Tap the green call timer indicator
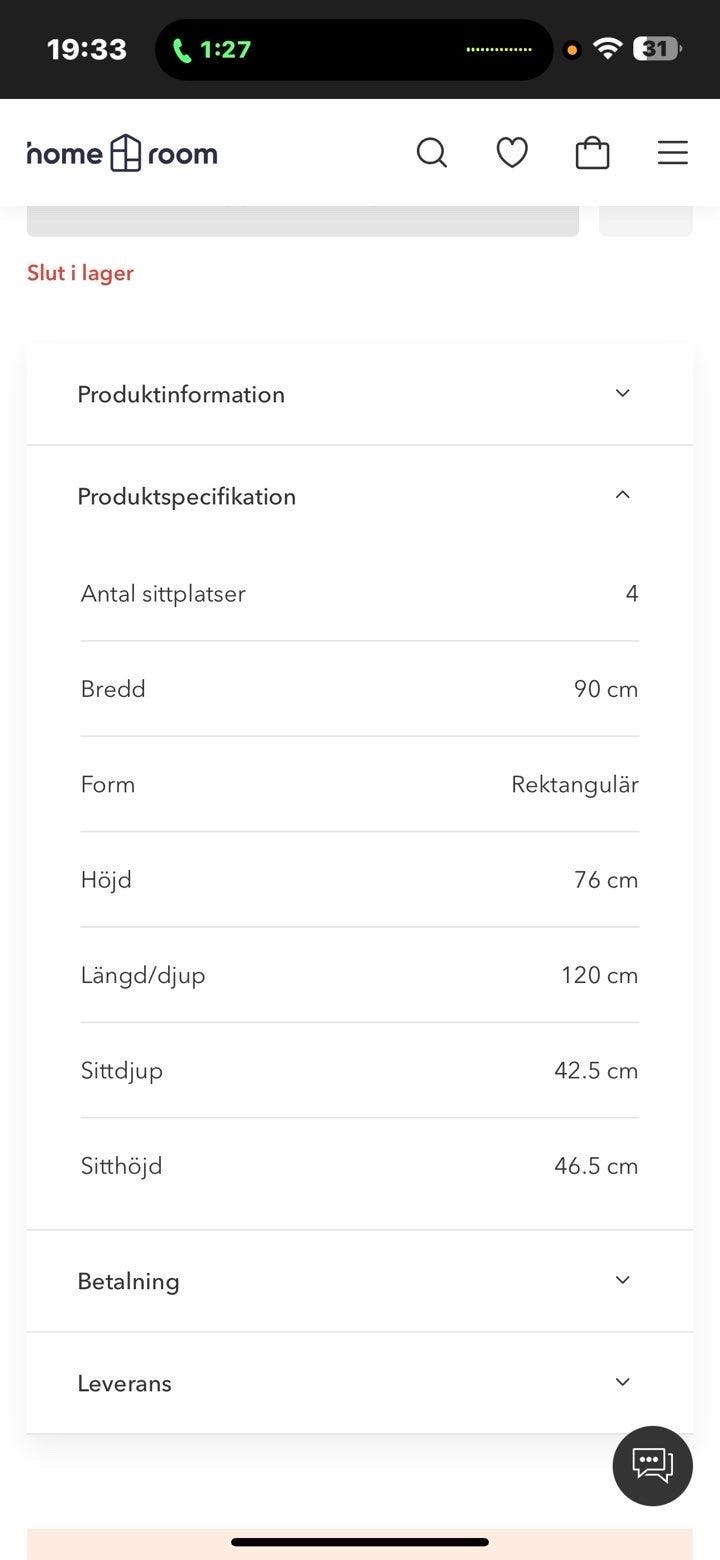Viewport: 720px width, 1560px height. tap(212, 49)
